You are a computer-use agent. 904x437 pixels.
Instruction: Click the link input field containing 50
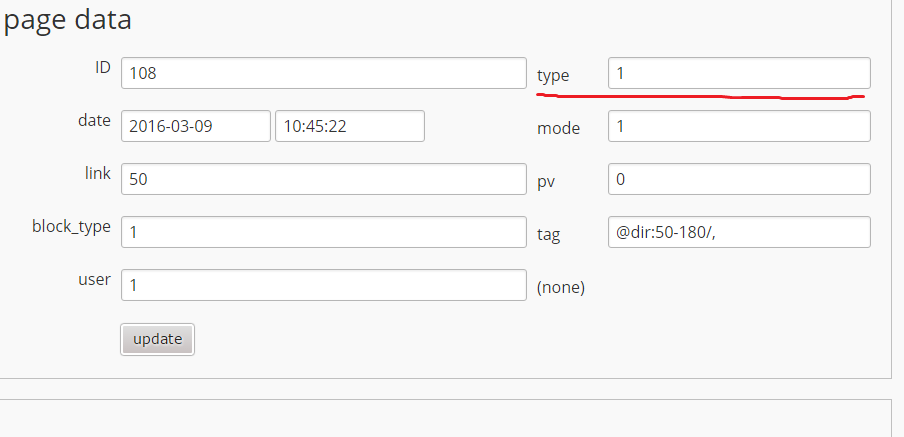(323, 179)
